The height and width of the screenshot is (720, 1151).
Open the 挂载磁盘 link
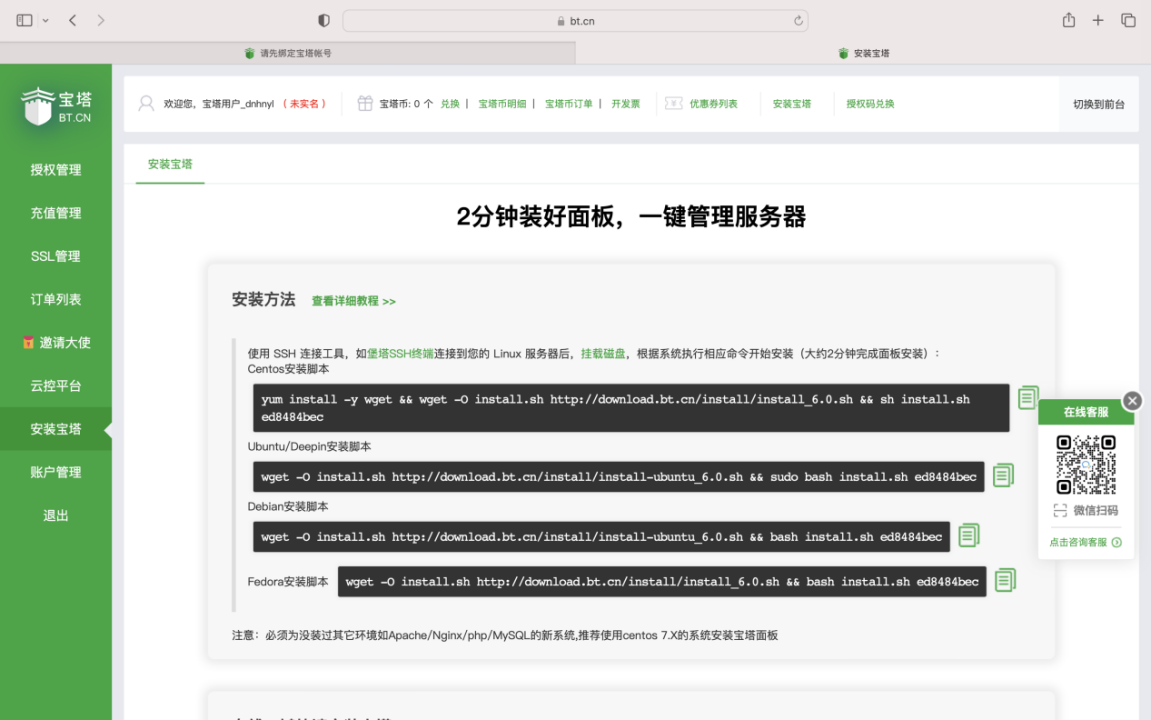603,353
